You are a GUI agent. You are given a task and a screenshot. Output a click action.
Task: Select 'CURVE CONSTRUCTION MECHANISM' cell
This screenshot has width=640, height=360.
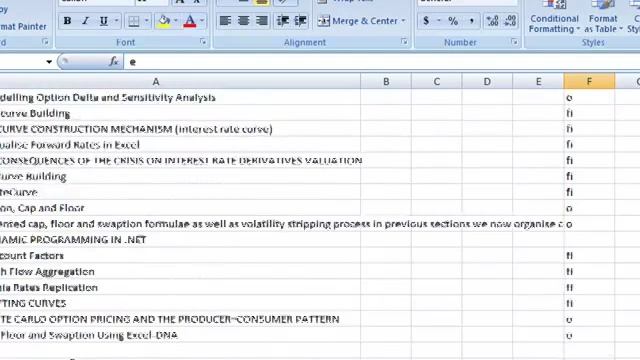(x=180, y=129)
